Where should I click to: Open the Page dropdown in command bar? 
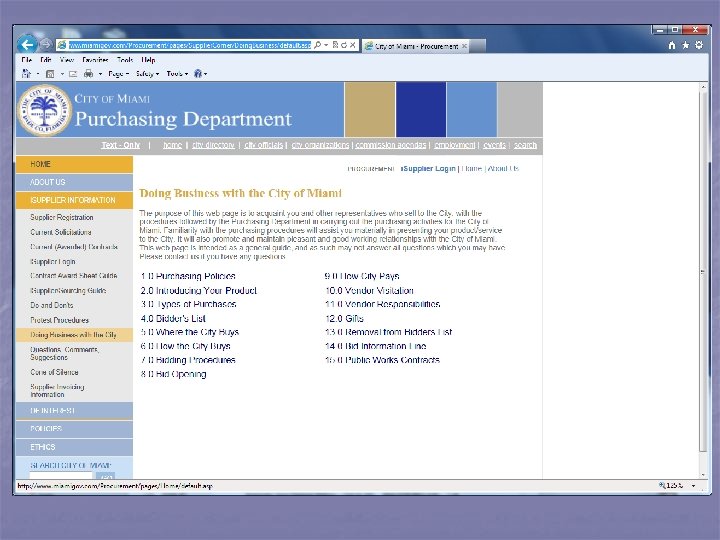click(x=118, y=74)
